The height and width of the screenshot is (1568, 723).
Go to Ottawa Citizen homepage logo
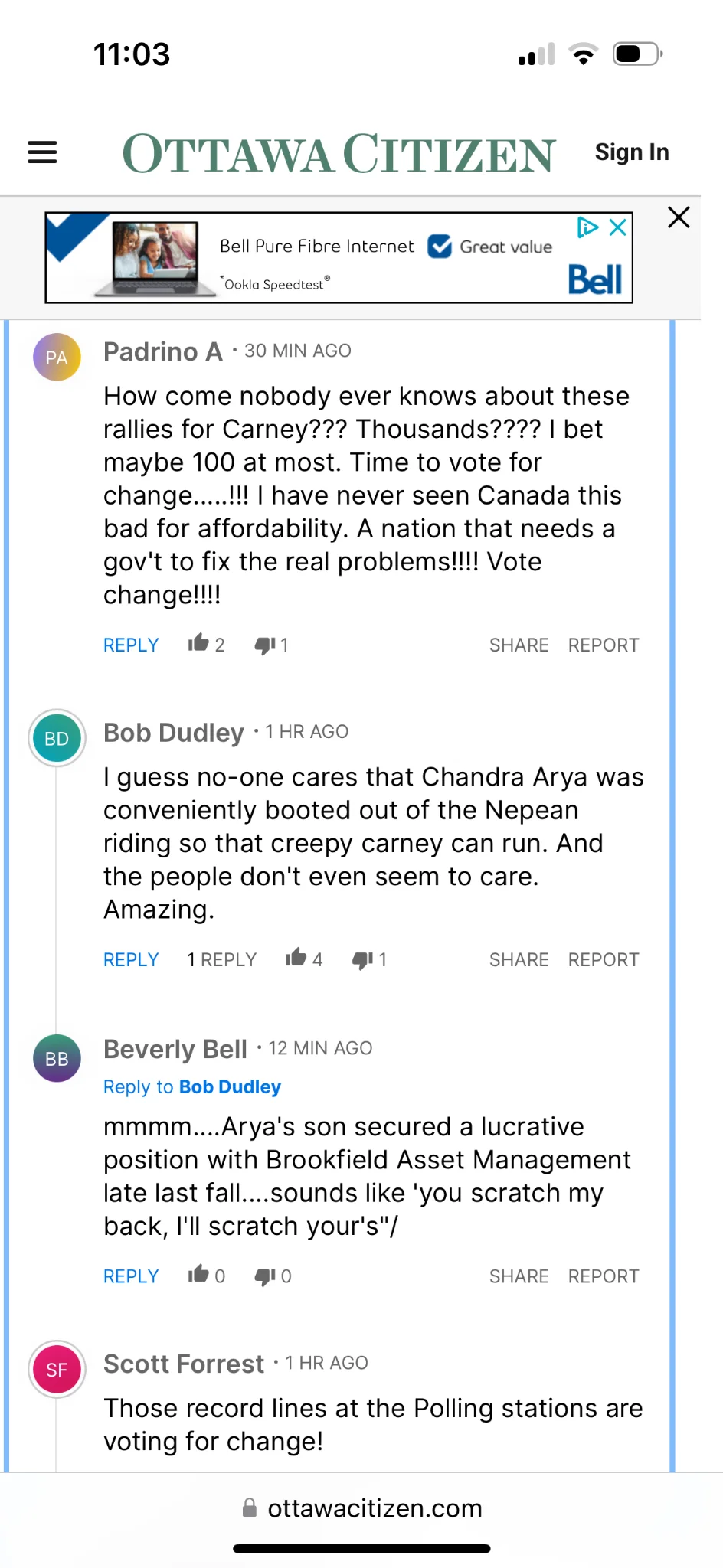click(339, 153)
